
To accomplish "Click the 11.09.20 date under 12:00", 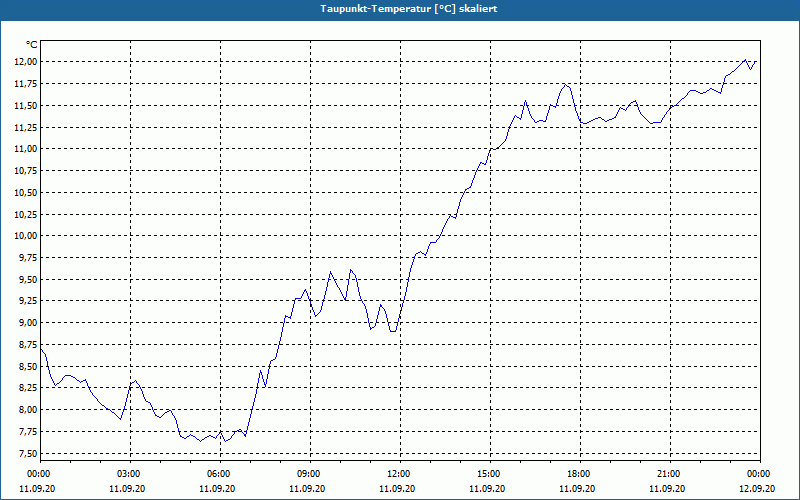I will click(397, 488).
